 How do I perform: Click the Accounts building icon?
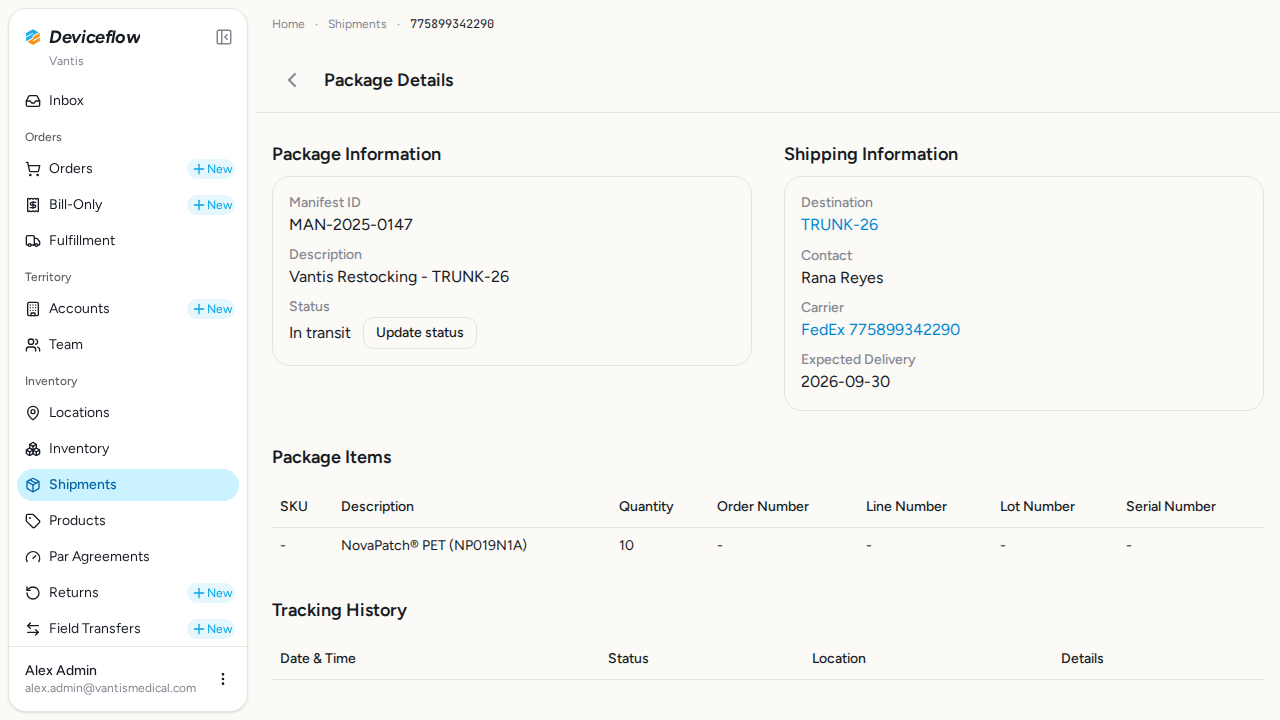pyautogui.click(x=33, y=309)
